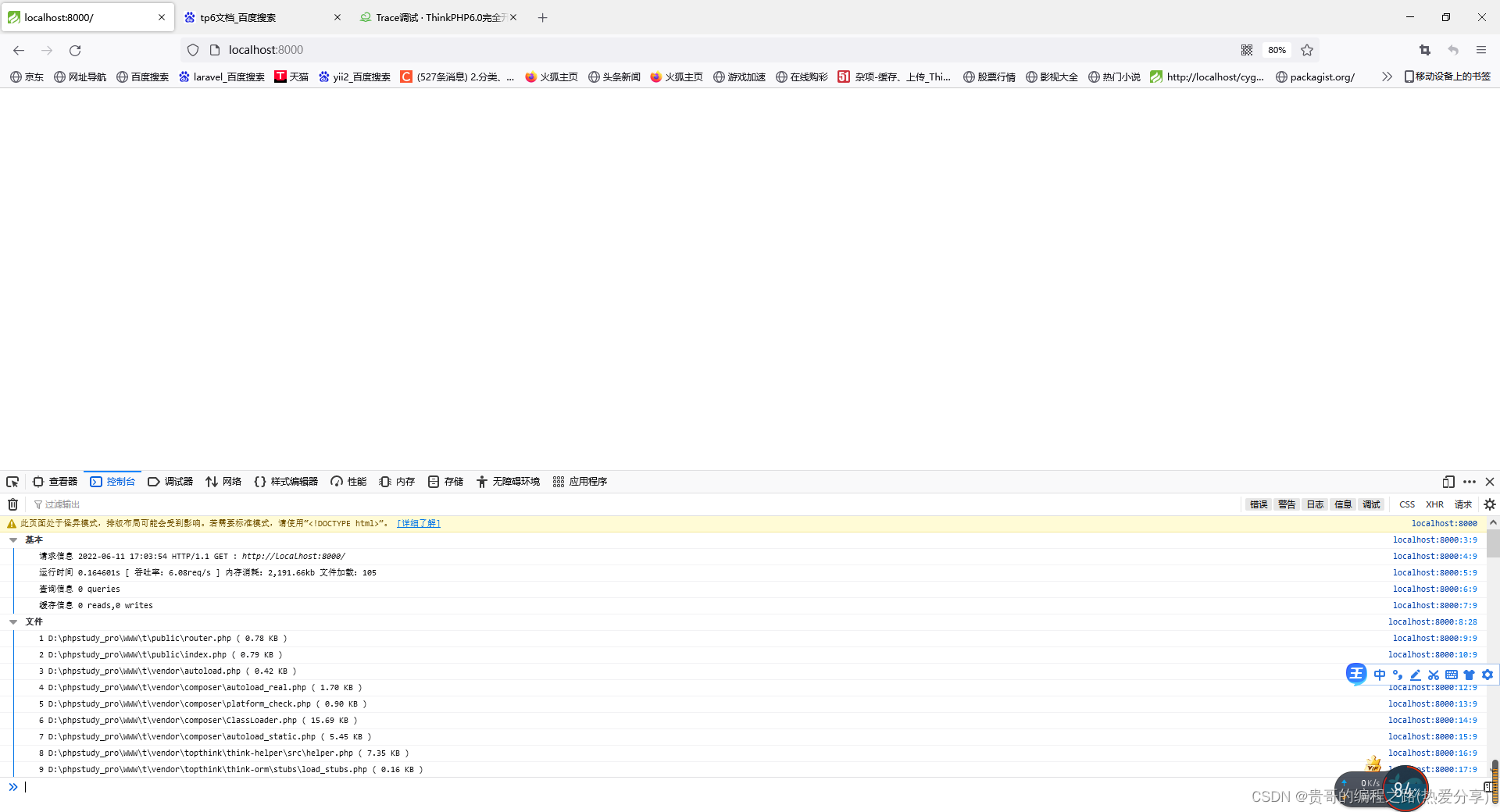Toggle the 日志 filter in console
The width and height of the screenshot is (1500, 812).
(1315, 504)
